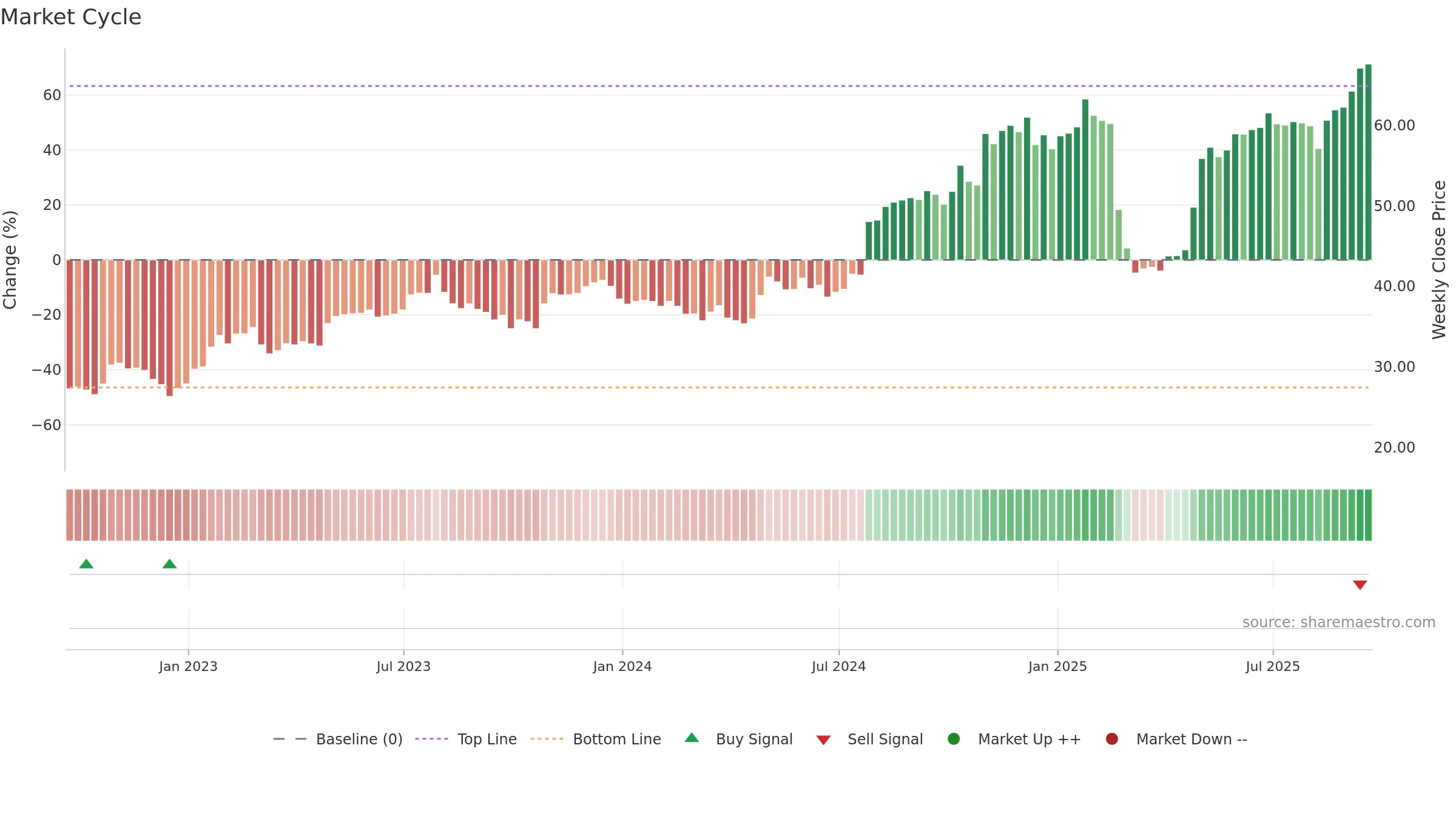The height and width of the screenshot is (819, 1456).
Task: Click the red sell signal triangle after Jul 2025
Action: point(1360,585)
